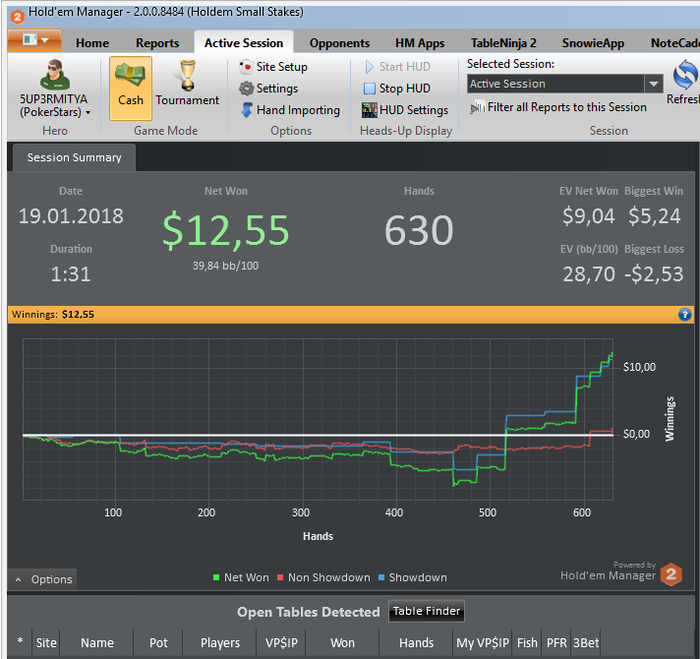This screenshot has width=700, height=659.
Task: Click the Hold'em Manager logo in title bar
Action: pyautogui.click(x=17, y=17)
